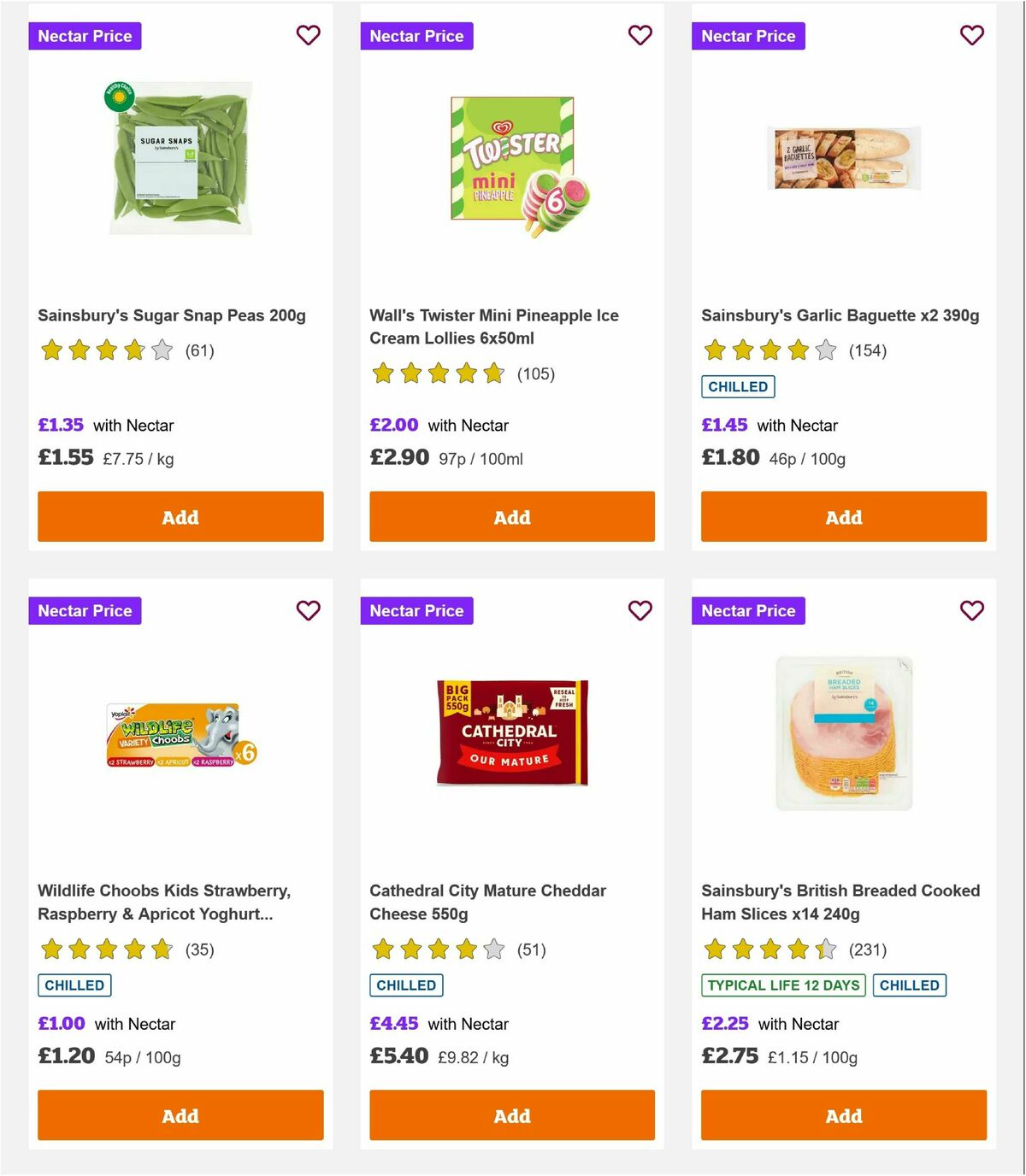Screen dimensions: 1026x1176
Task: Click the heart icon on Wildlife Choobs yoghurt
Action: pos(308,611)
